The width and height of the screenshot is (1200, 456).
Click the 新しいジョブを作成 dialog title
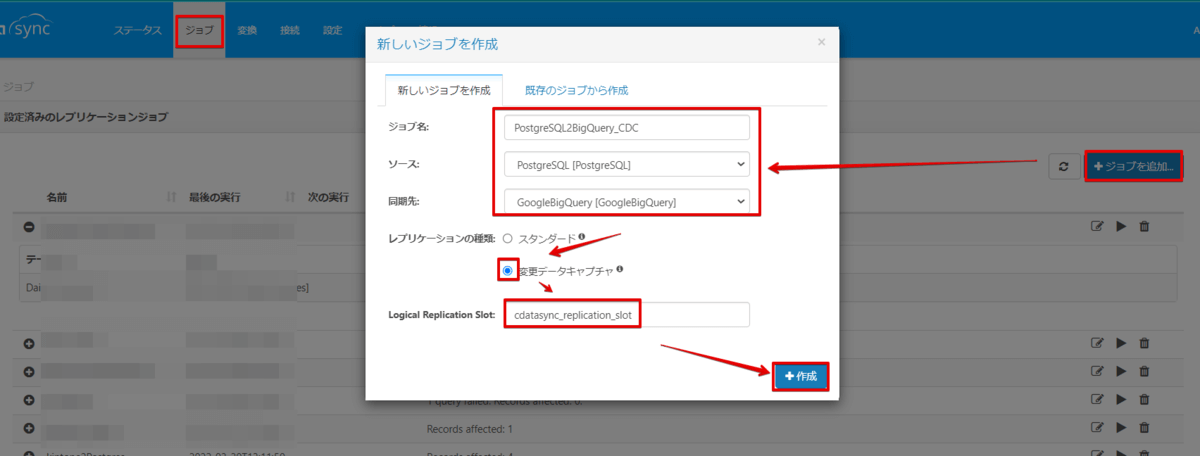pos(437,44)
